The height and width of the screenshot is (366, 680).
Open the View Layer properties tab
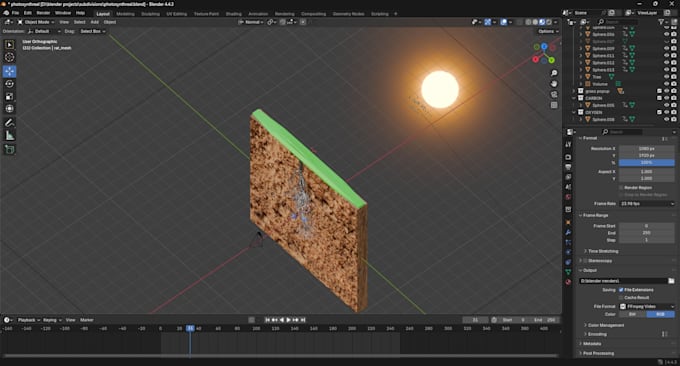tap(568, 177)
